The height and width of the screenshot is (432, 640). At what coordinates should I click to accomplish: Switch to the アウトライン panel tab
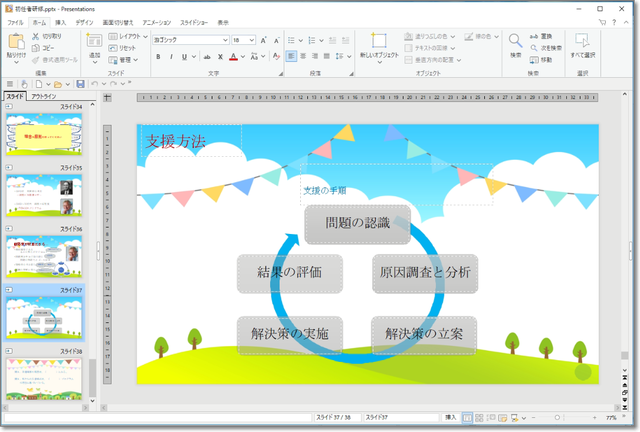(x=43, y=97)
